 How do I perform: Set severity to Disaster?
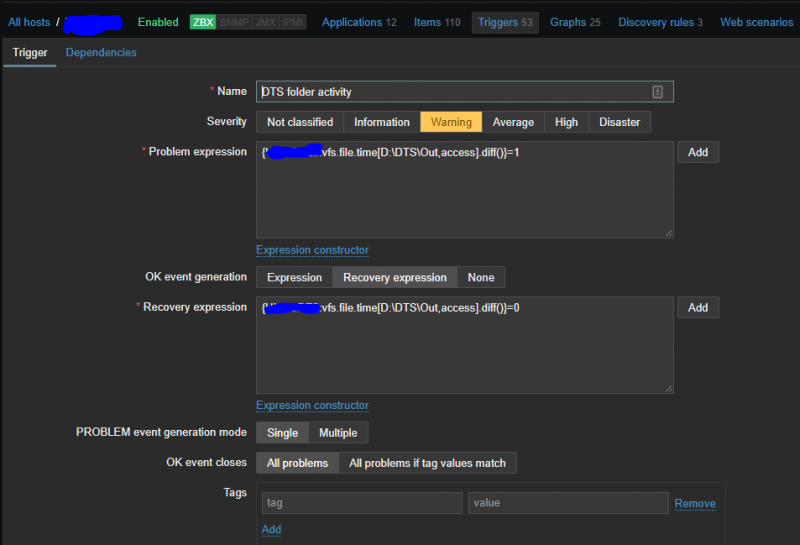coord(619,122)
